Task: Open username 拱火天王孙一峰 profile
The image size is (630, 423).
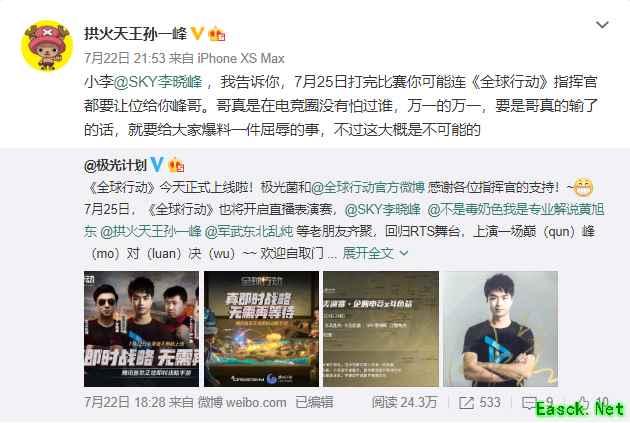Action: [135, 34]
